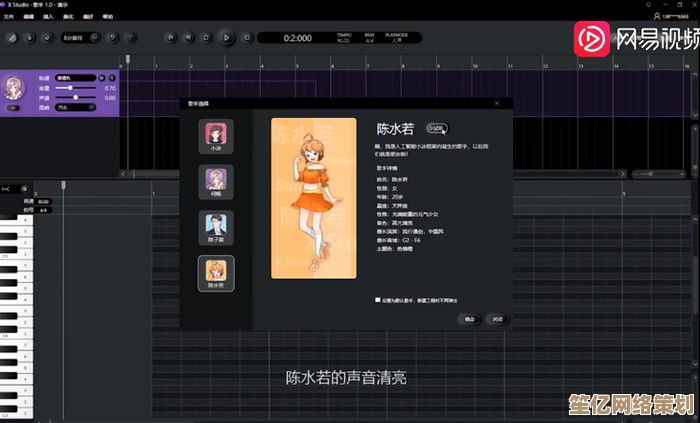Image resolution: width=700 pixels, height=423 pixels.
Task: Choose the 陈子敏 singer avatar
Action: tap(216, 226)
